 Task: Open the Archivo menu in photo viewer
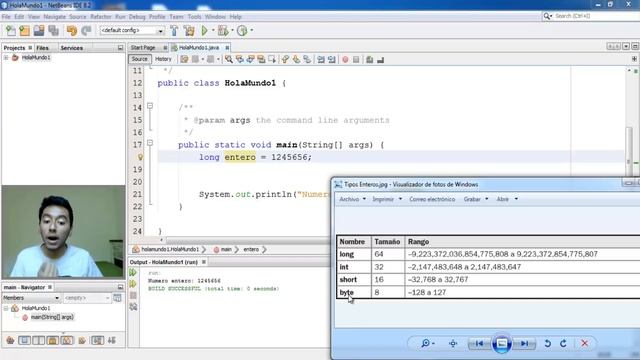point(352,199)
